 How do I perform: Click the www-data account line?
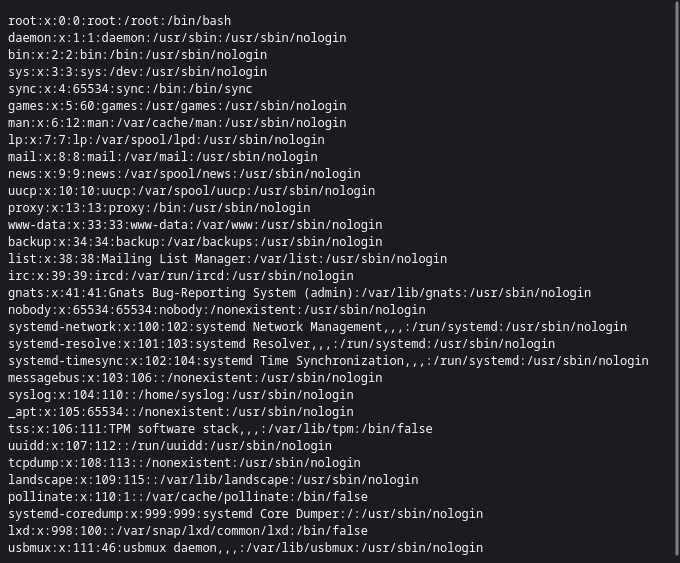[x=195, y=225]
